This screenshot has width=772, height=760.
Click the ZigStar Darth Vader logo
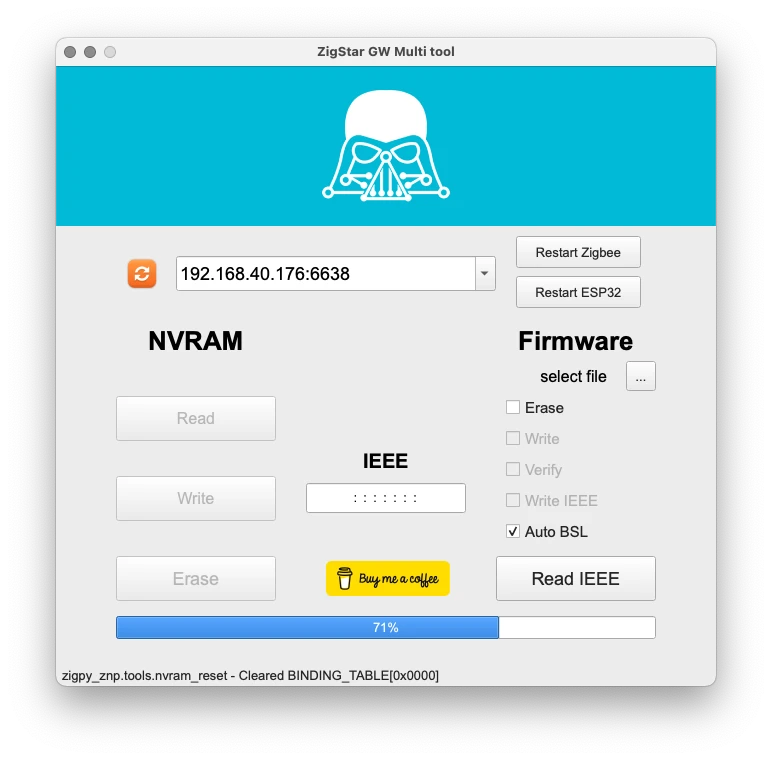point(386,146)
